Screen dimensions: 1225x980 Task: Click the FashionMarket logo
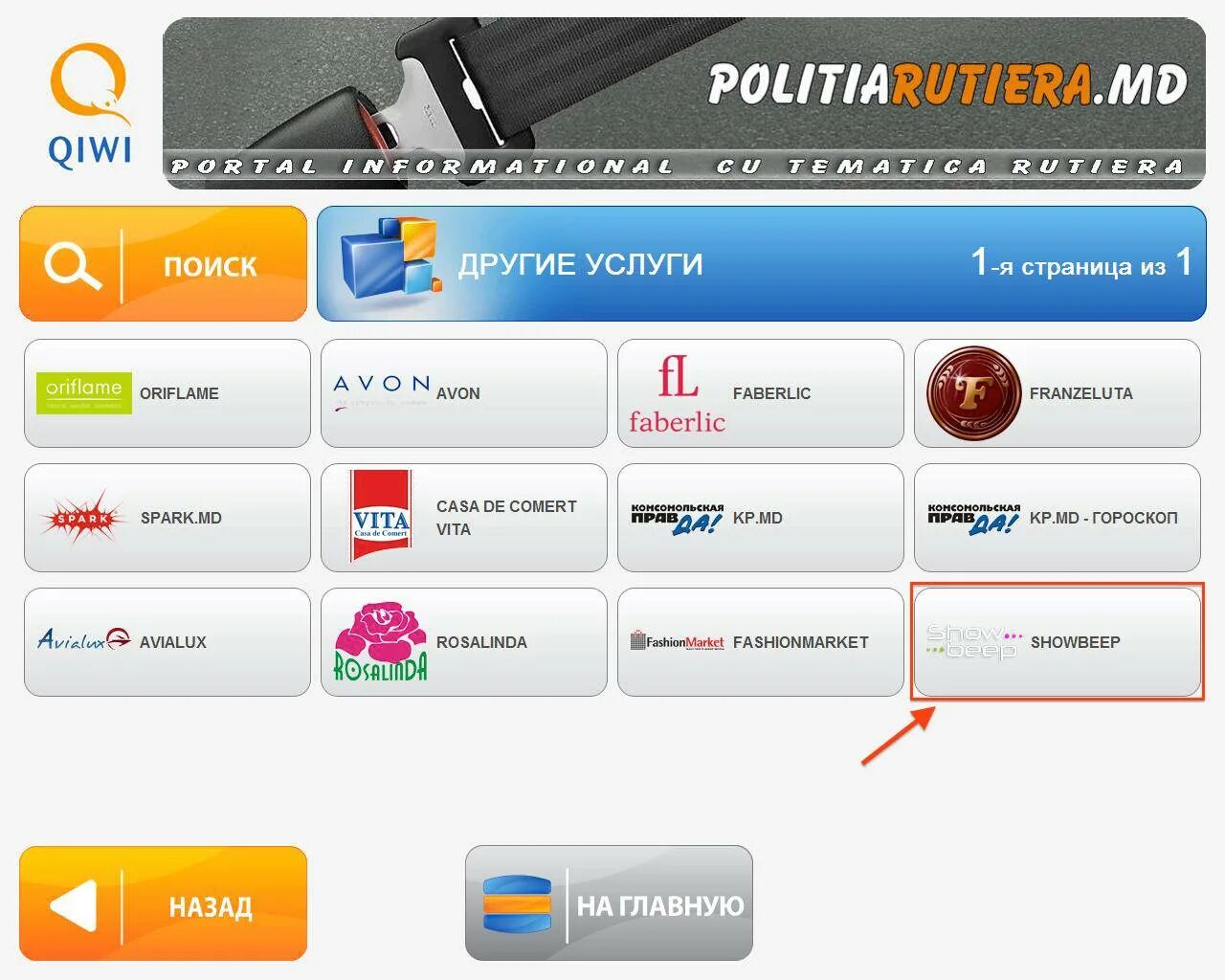[677, 641]
